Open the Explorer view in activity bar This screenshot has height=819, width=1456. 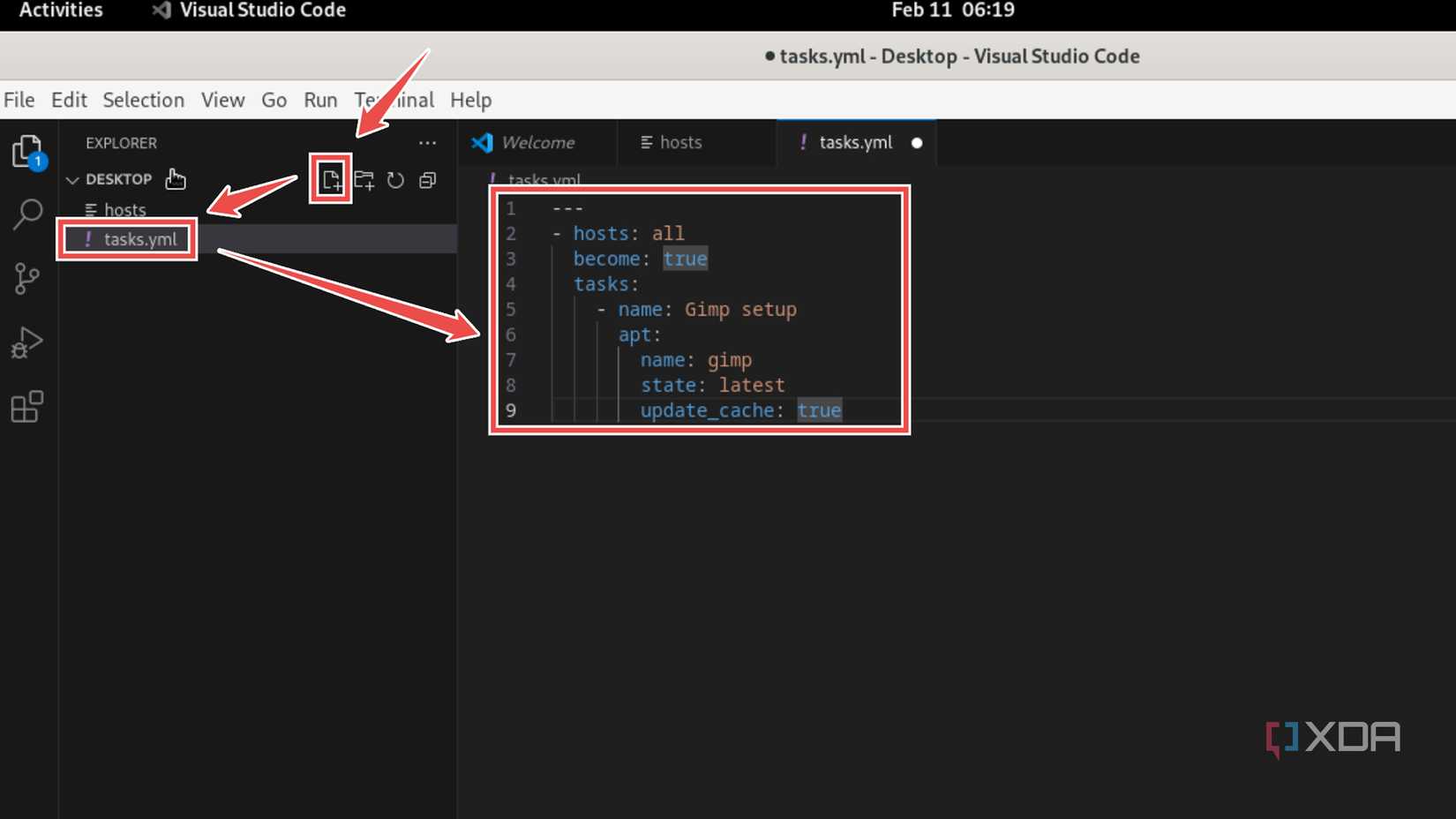pyautogui.click(x=27, y=152)
